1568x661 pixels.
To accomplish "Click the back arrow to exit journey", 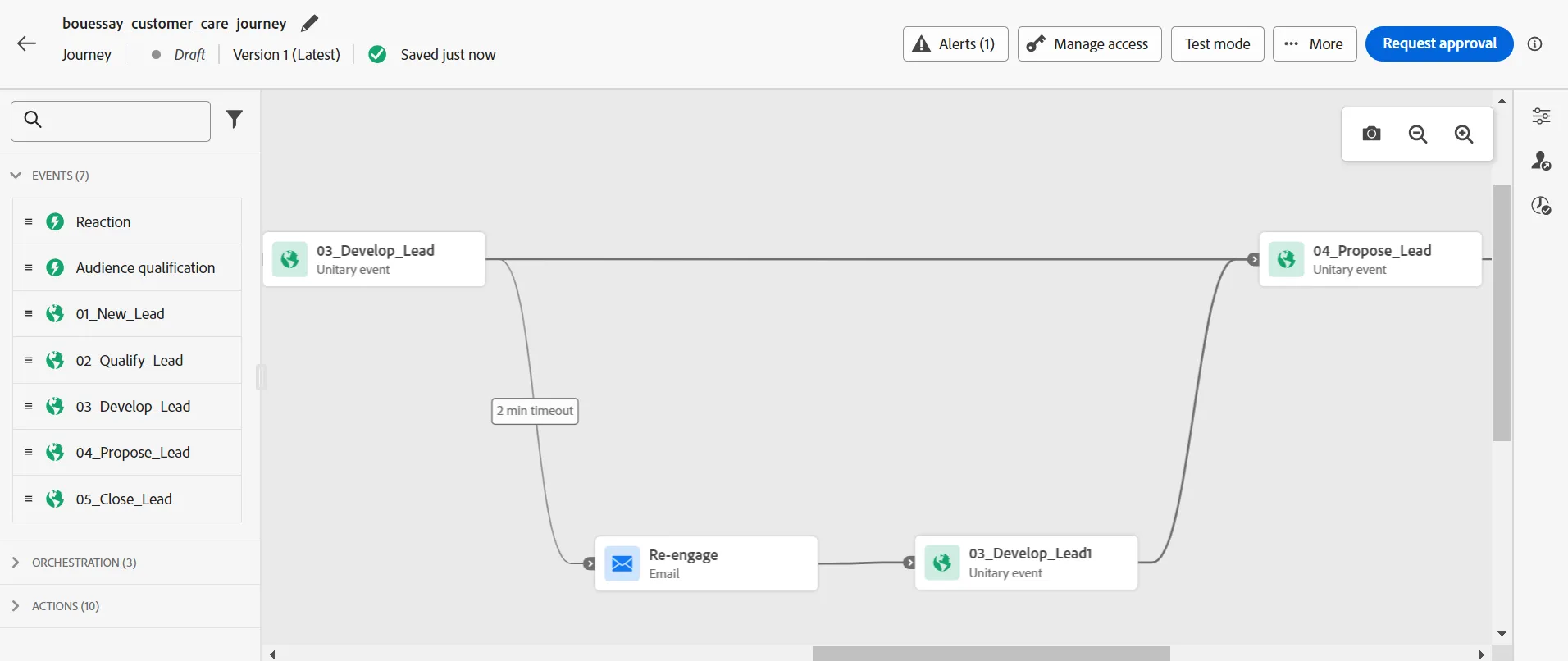I will 27,43.
